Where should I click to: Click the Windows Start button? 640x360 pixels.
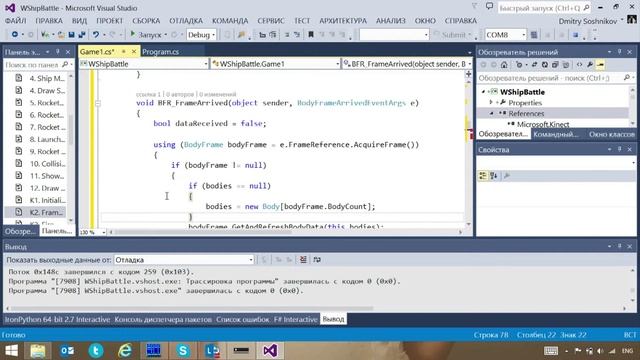11,350
